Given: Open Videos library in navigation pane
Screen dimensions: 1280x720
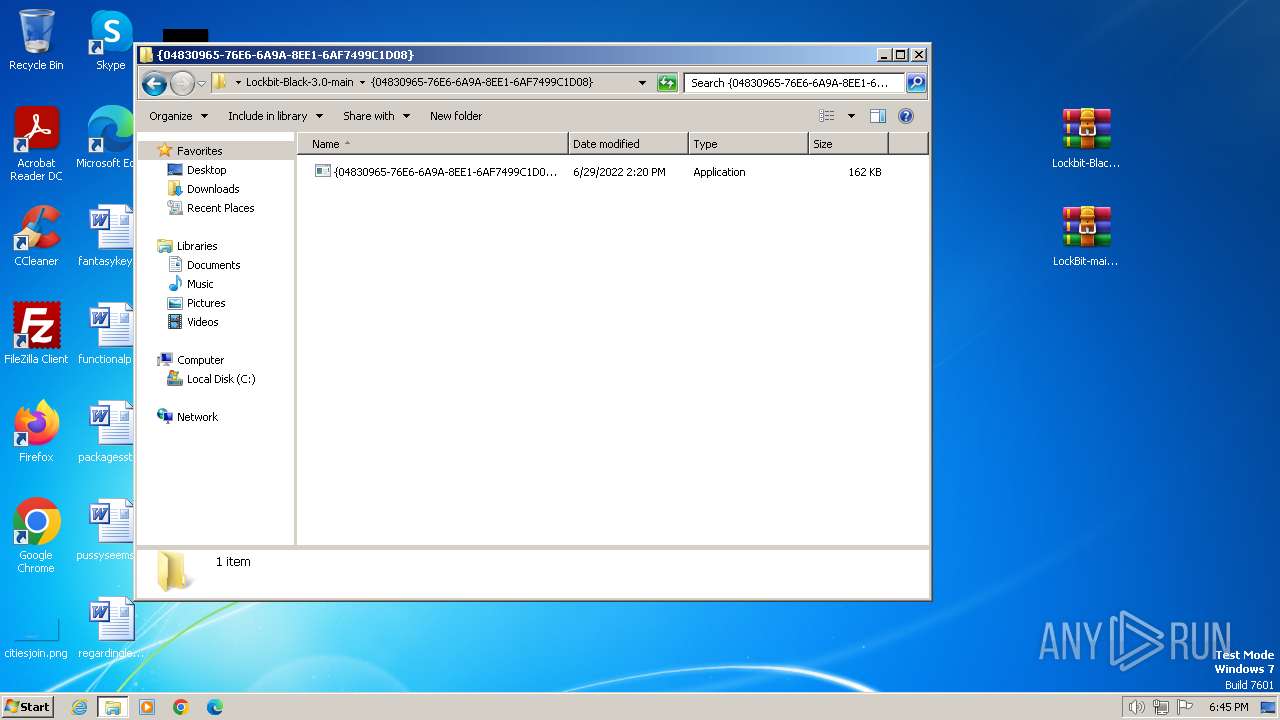Looking at the screenshot, I should pos(202,322).
